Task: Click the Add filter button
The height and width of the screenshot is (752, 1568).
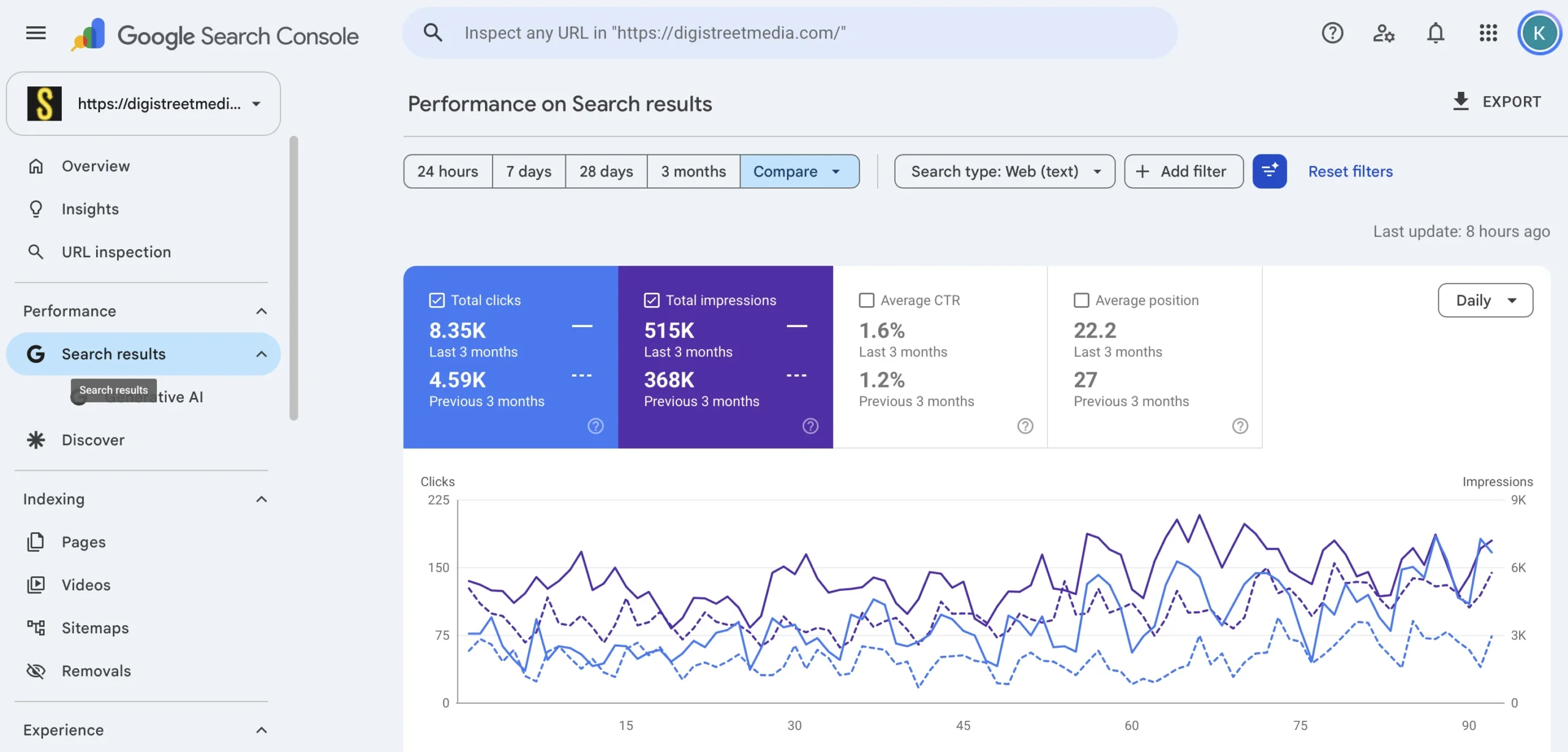Action: 1183,171
